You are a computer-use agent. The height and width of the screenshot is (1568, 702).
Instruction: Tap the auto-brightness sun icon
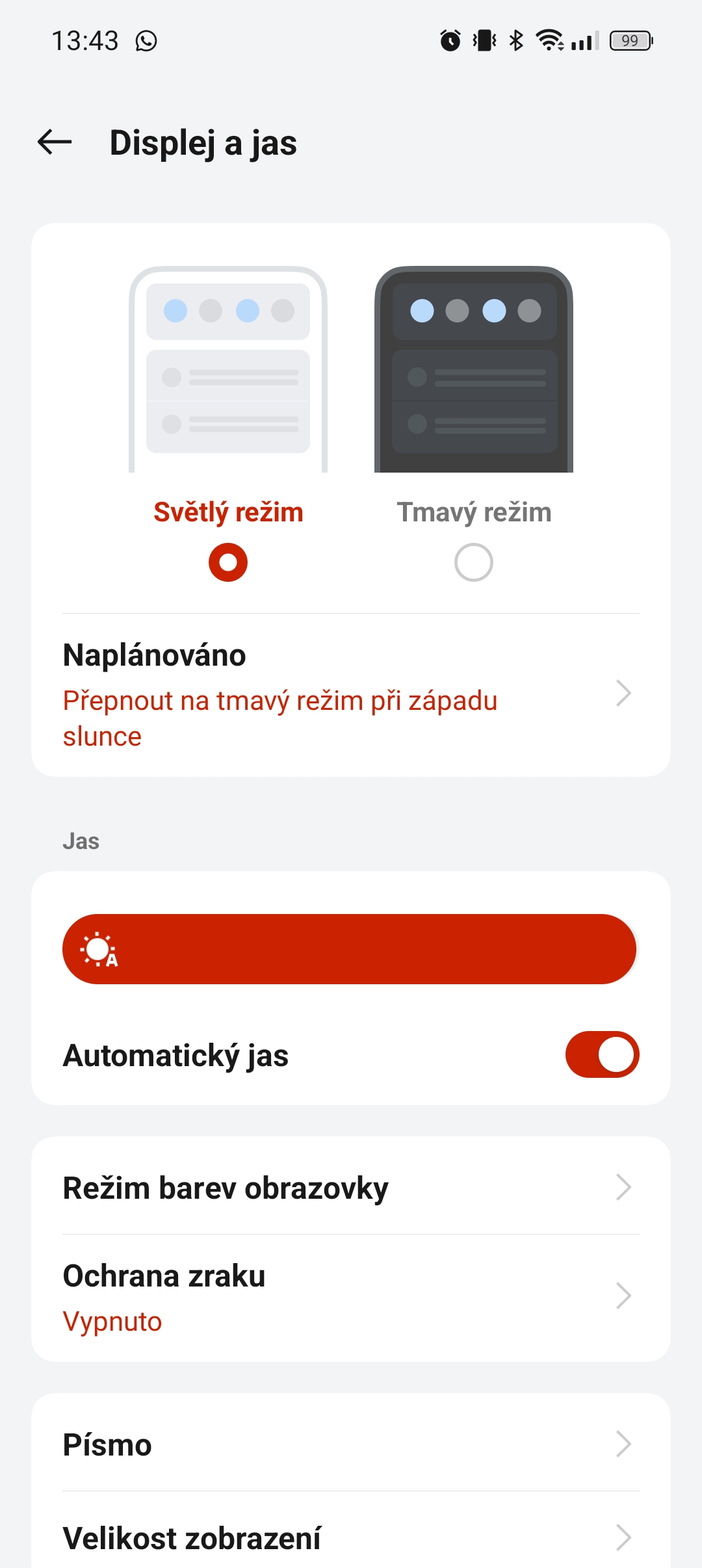[x=99, y=950]
